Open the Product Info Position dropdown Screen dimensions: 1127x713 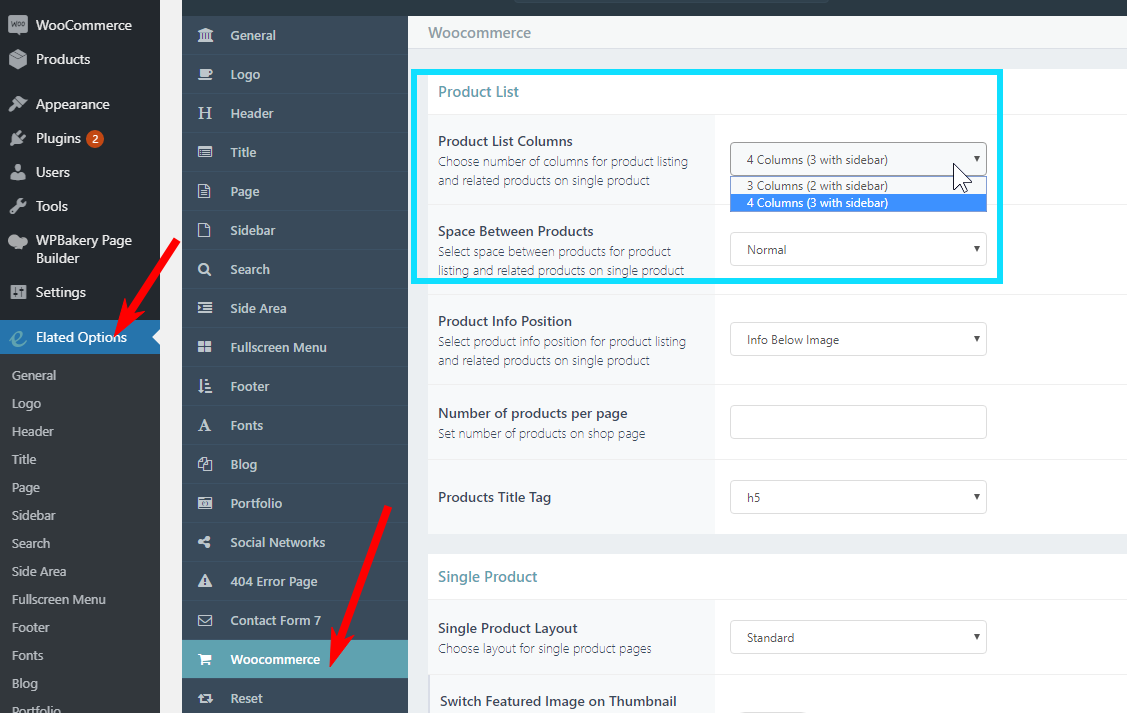(858, 339)
